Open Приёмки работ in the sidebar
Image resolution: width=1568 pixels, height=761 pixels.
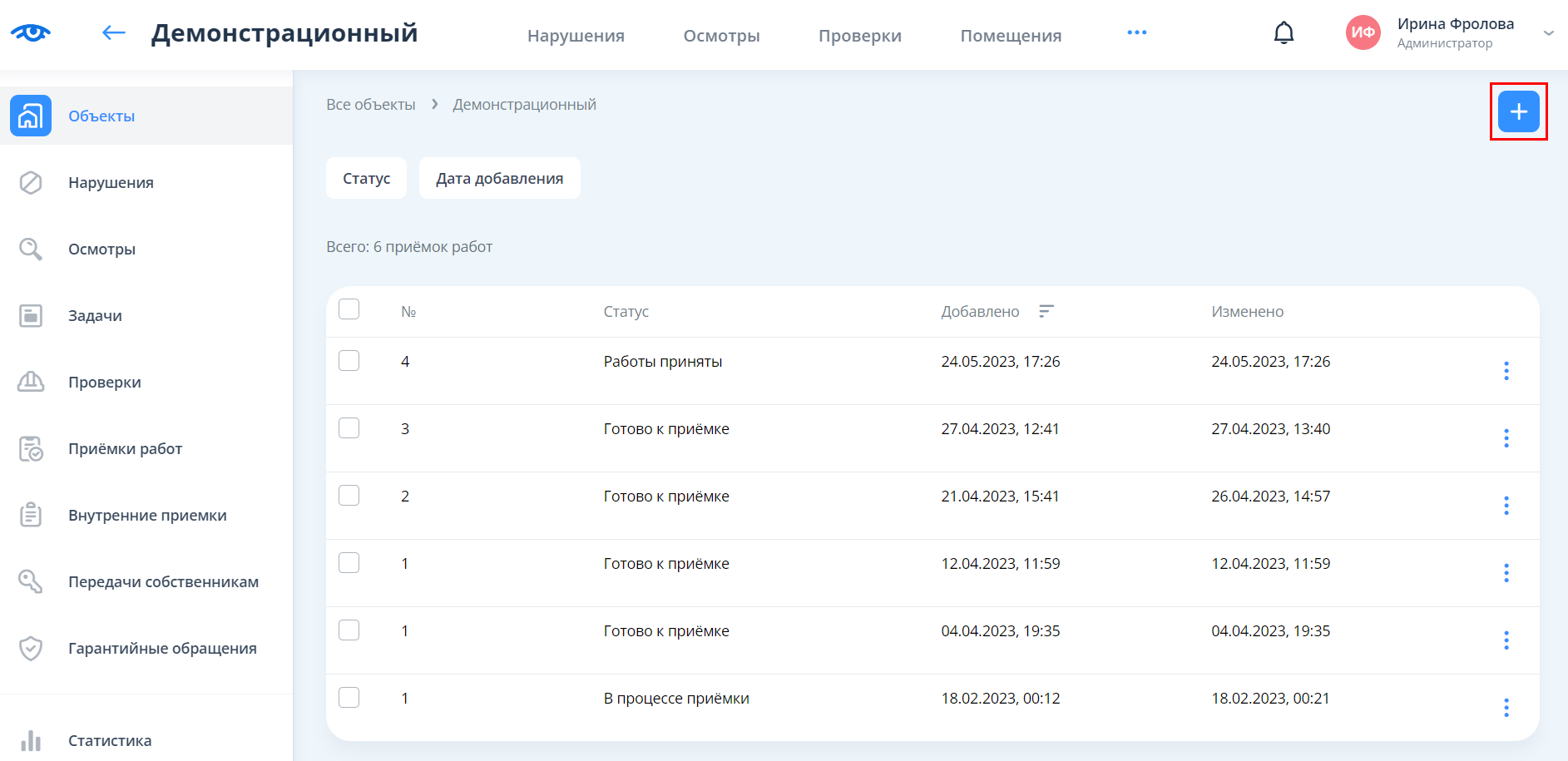tap(125, 449)
